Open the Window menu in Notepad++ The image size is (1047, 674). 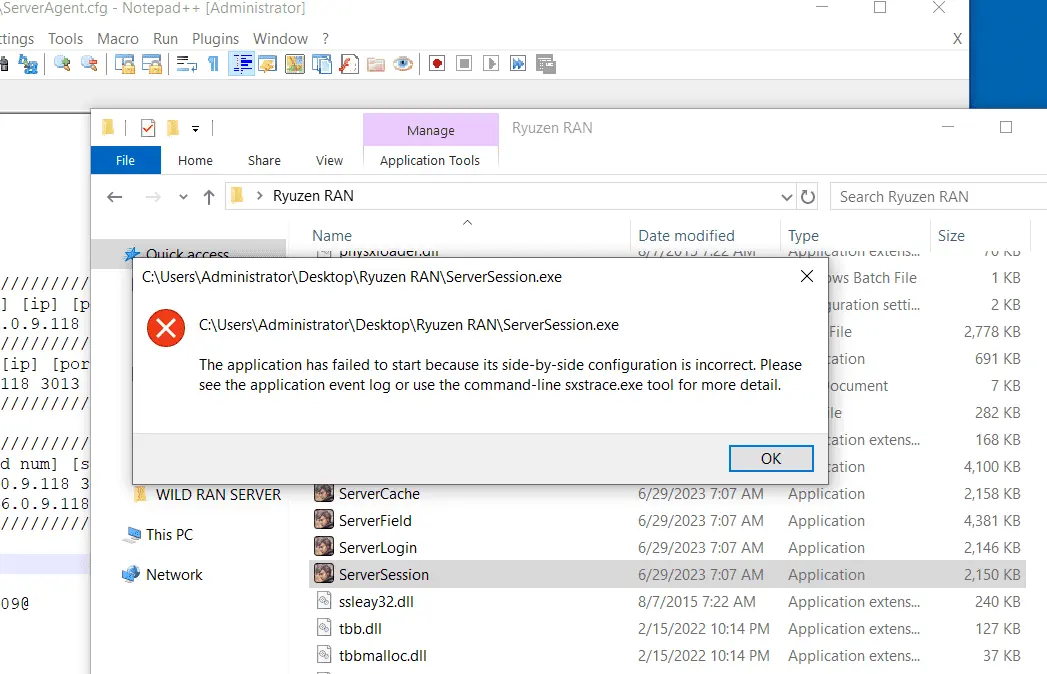coord(280,39)
